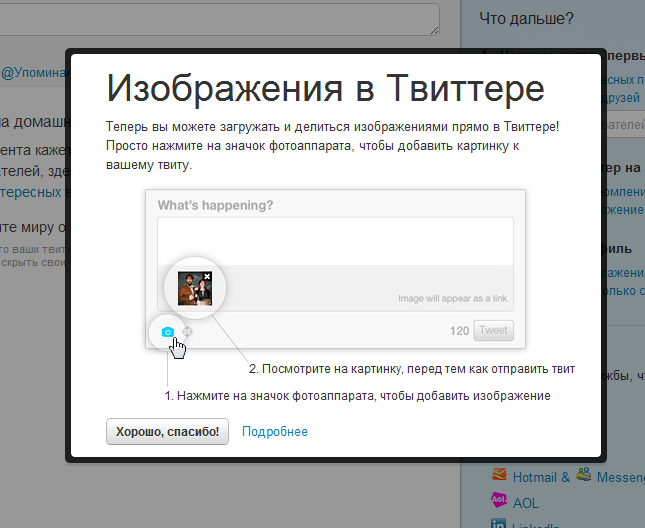Click the AOL logo icon
This screenshot has height=528, width=645.
click(499, 500)
